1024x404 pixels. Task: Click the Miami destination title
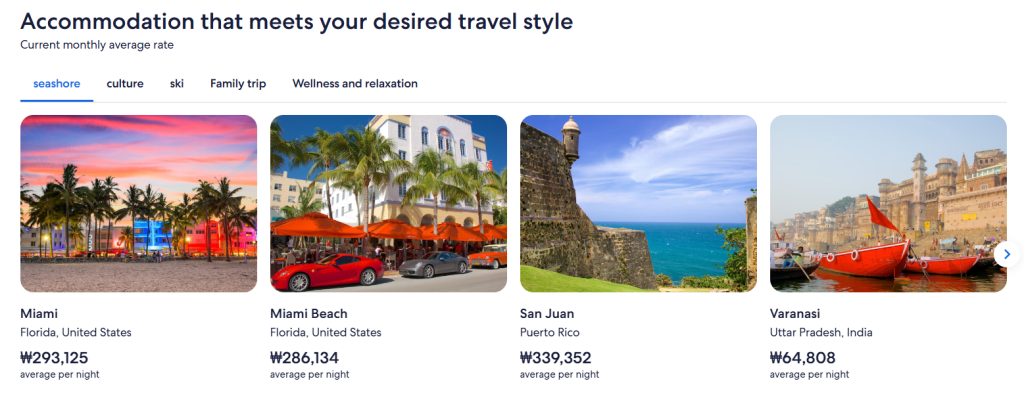[x=38, y=313]
